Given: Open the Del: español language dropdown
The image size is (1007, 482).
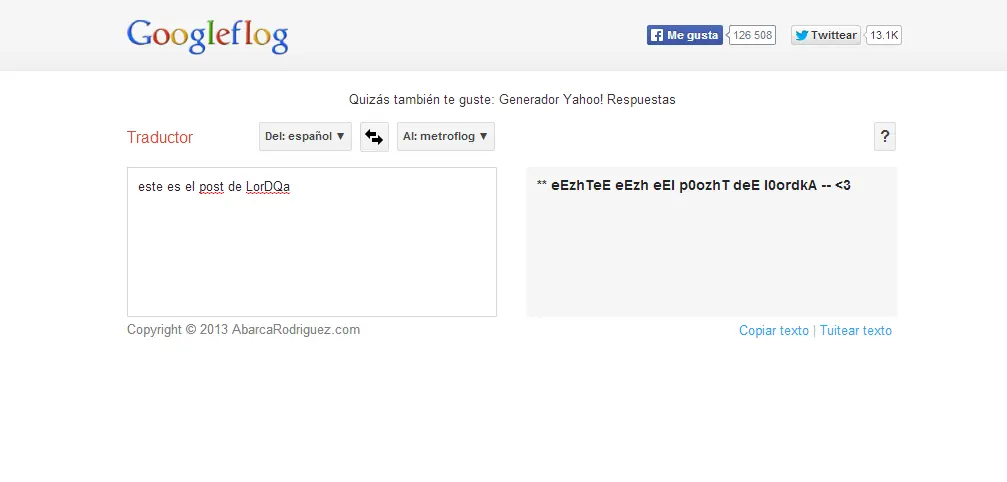Looking at the screenshot, I should pos(305,137).
